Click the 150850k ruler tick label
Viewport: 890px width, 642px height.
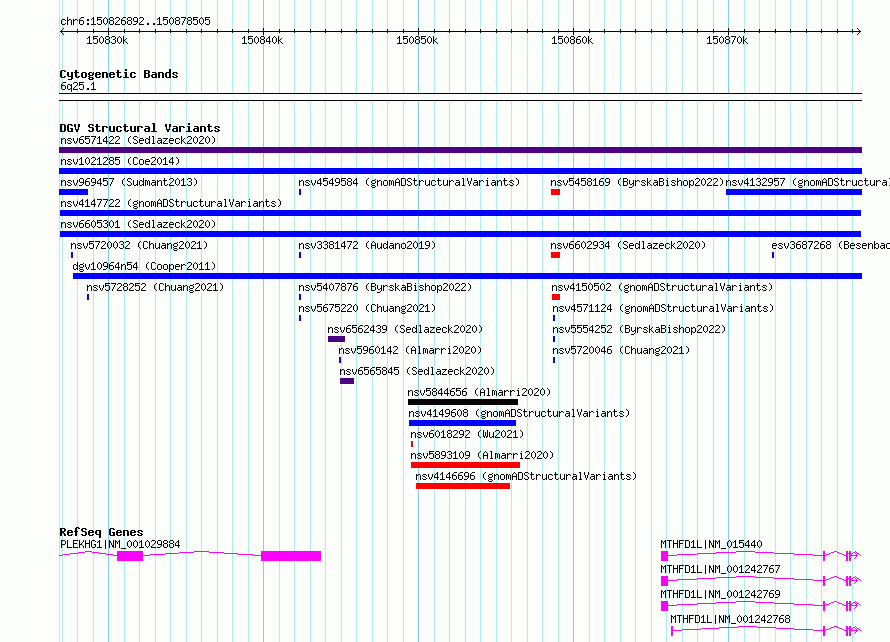417,40
